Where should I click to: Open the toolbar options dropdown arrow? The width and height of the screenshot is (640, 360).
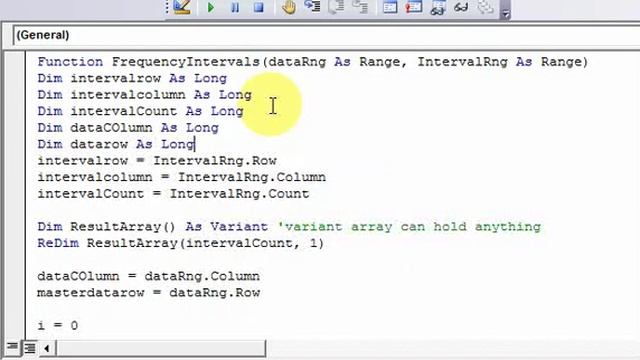click(x=505, y=10)
